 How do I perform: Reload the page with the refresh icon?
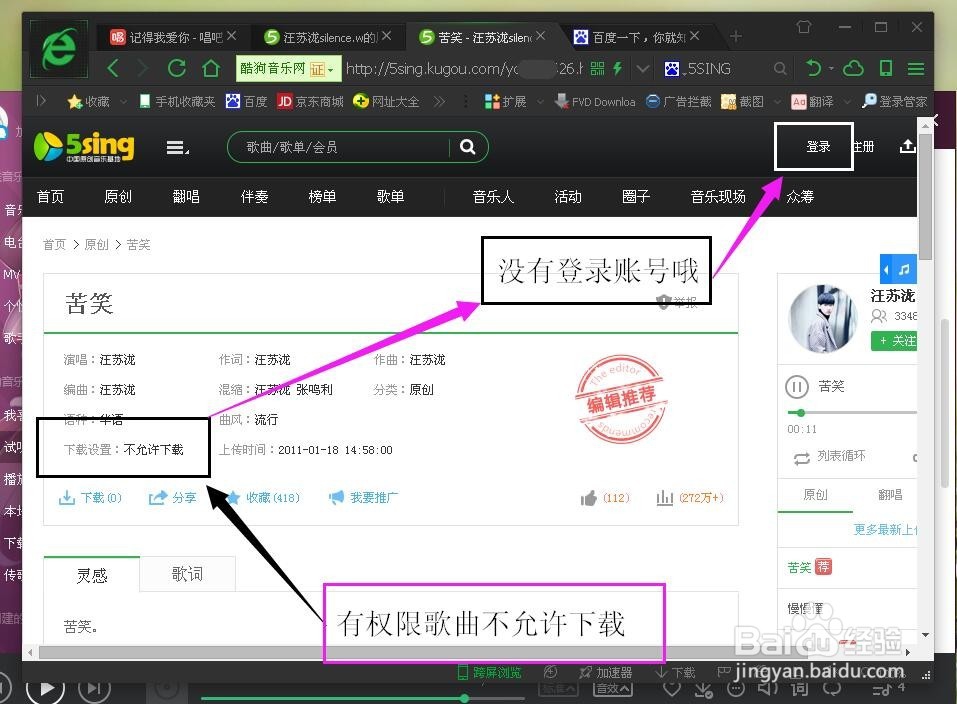pyautogui.click(x=177, y=68)
